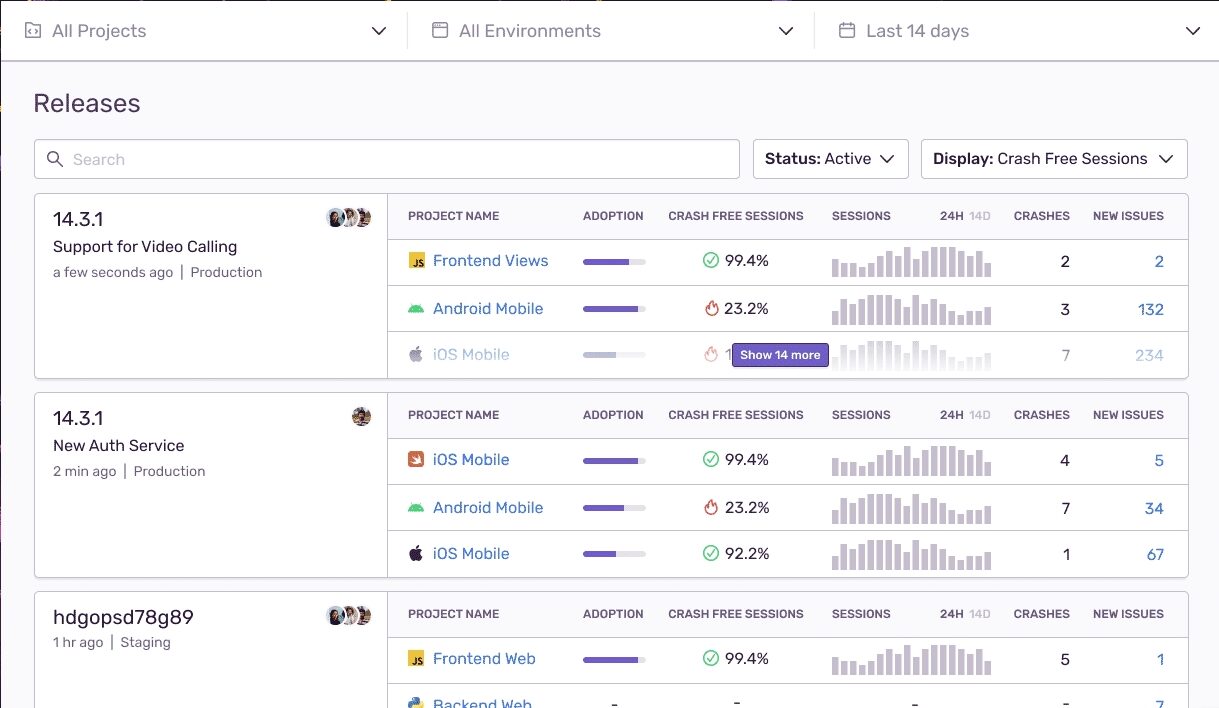Click the Frontend Views adoption progress bar

[614, 262]
